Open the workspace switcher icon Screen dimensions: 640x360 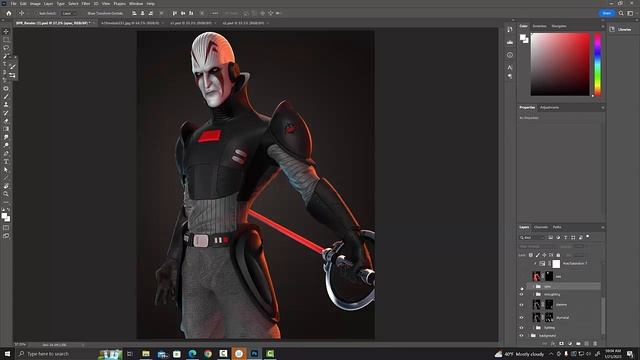630,13
